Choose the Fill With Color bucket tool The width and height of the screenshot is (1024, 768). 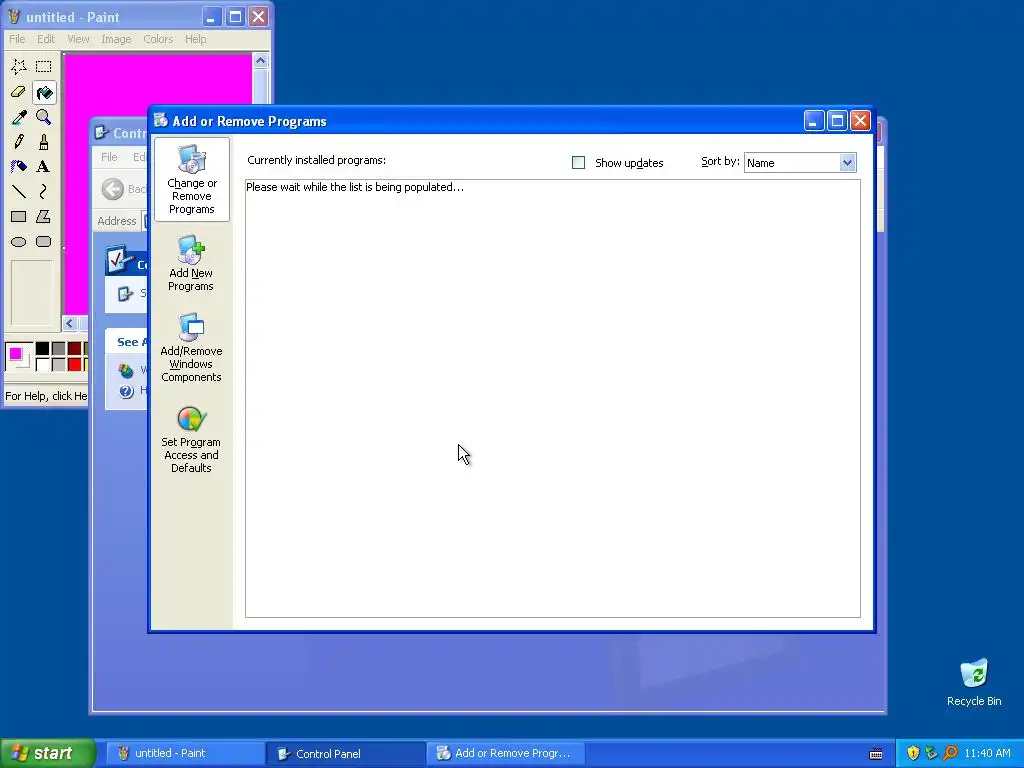click(x=44, y=92)
